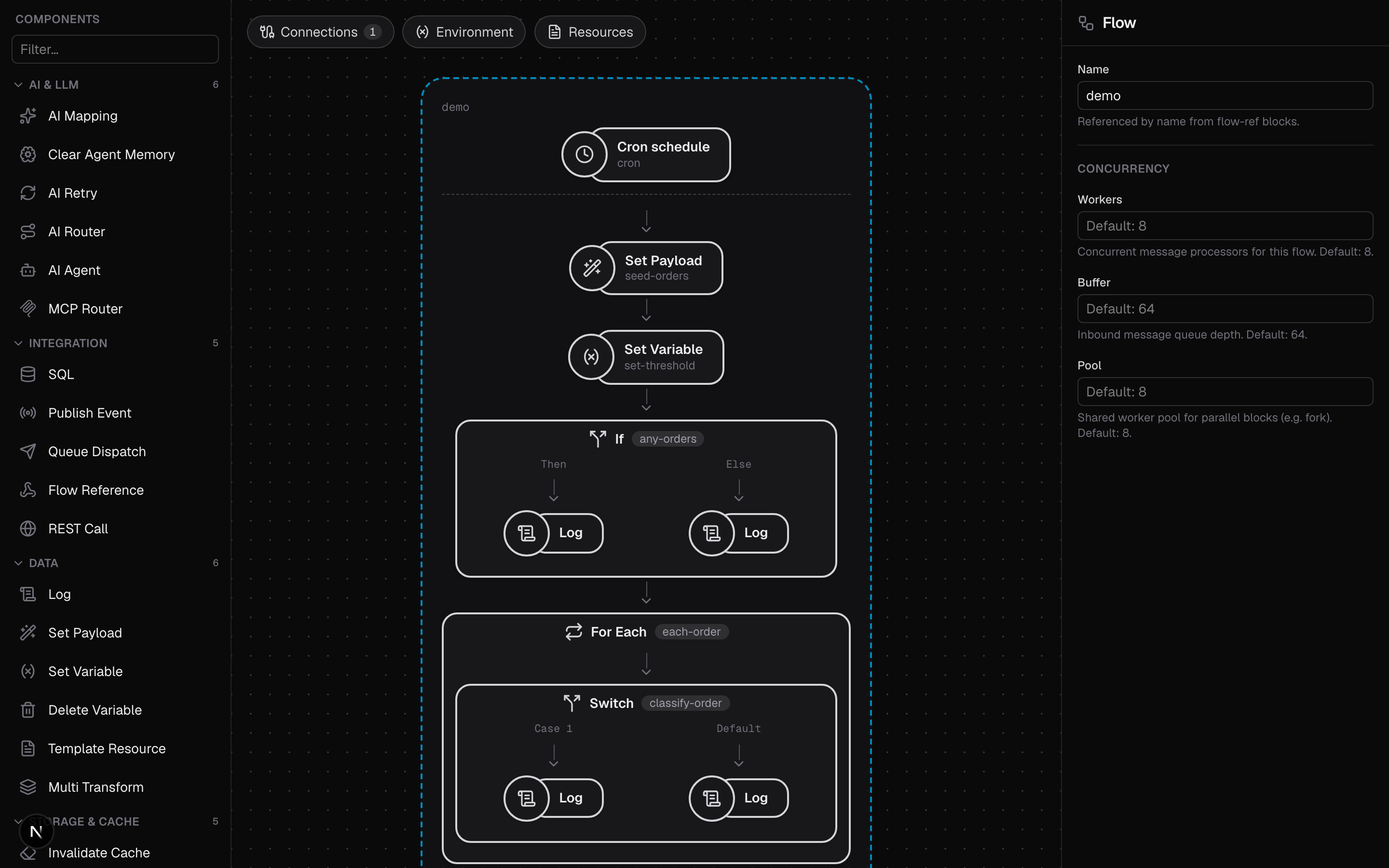
Task: Select the Set Variable set-threshold node
Action: [646, 357]
